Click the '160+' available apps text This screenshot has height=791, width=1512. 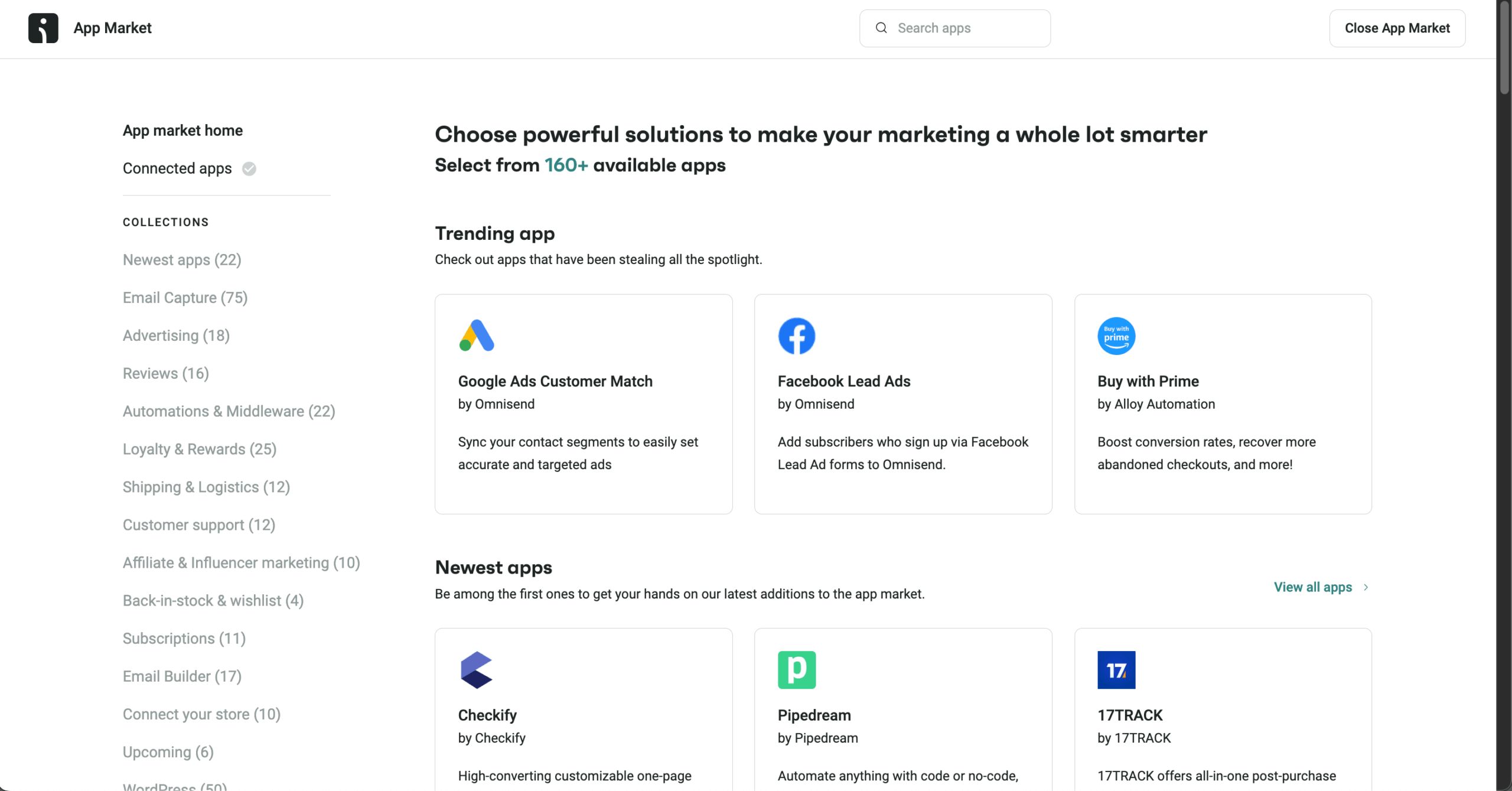click(x=566, y=165)
